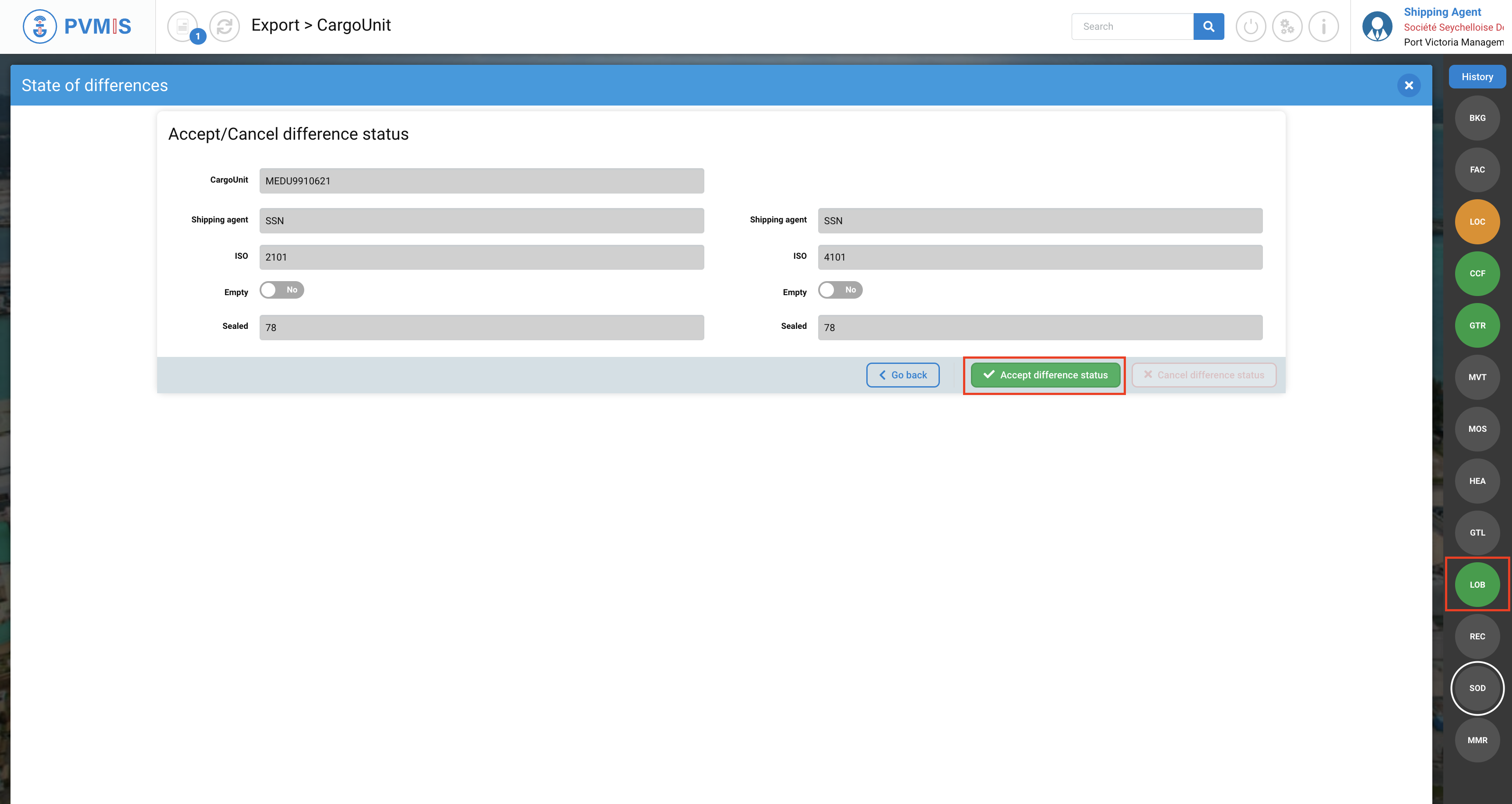Viewport: 1512px width, 804px height.
Task: Click the magnifier search button
Action: tap(1209, 26)
